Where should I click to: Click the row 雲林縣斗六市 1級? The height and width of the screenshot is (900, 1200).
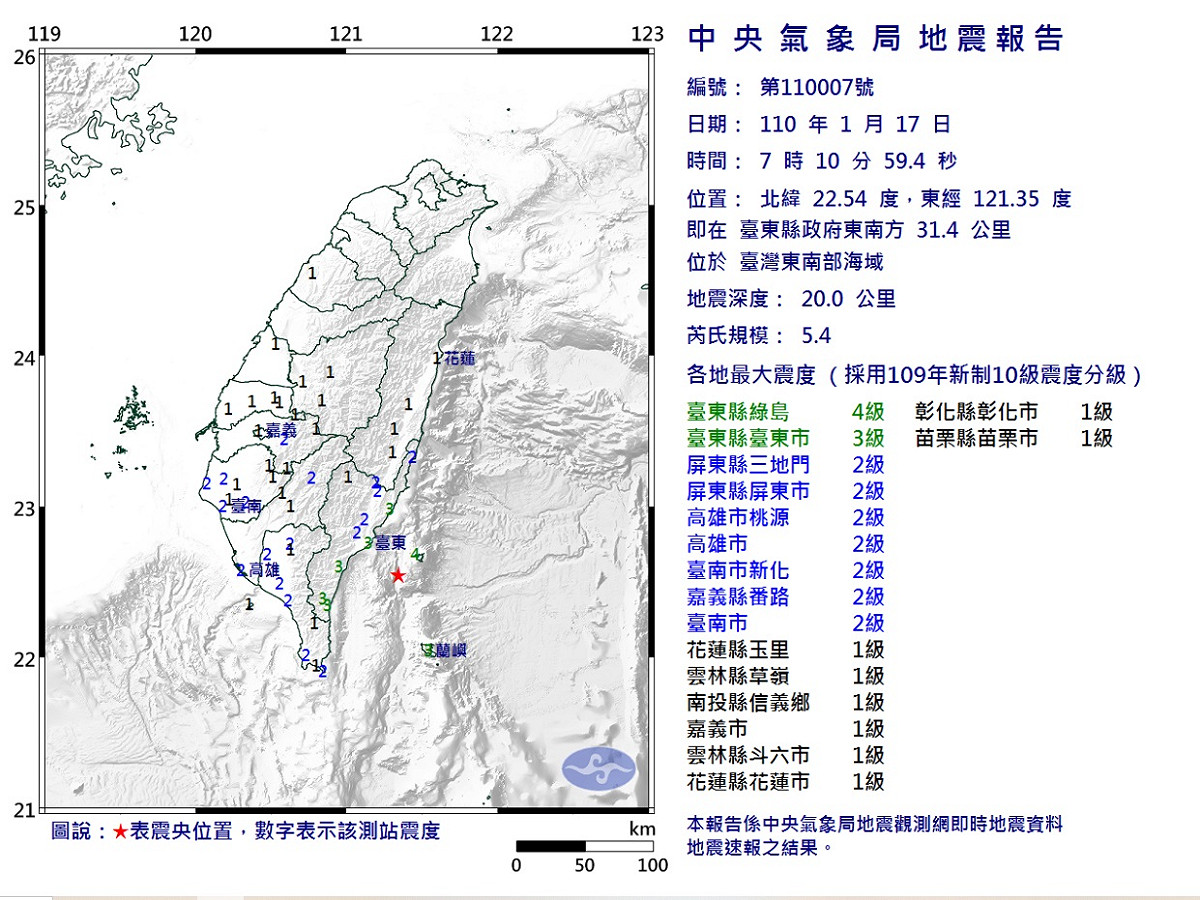tap(786, 756)
